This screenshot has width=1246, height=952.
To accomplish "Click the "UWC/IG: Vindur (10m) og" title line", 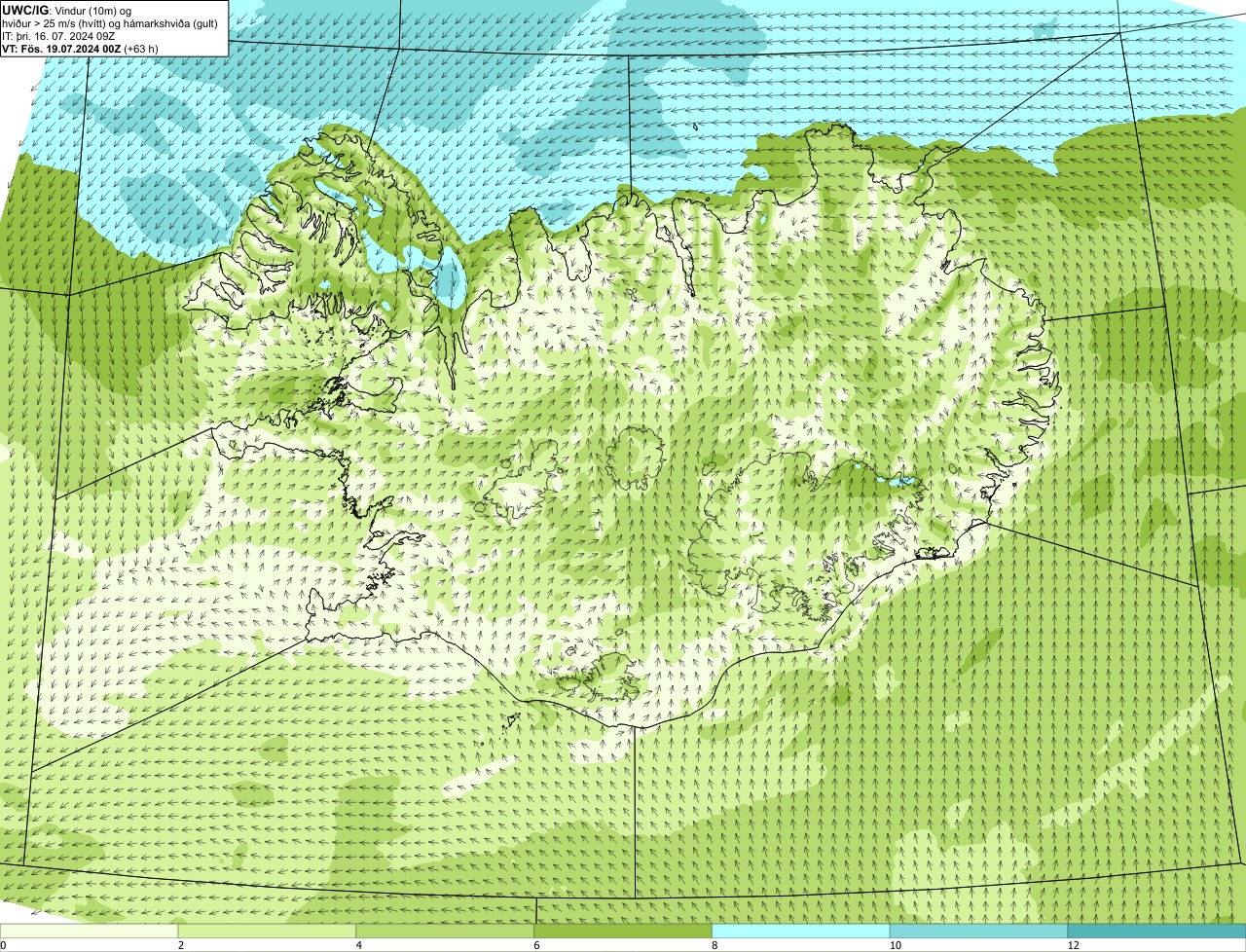I will tap(67, 10).
